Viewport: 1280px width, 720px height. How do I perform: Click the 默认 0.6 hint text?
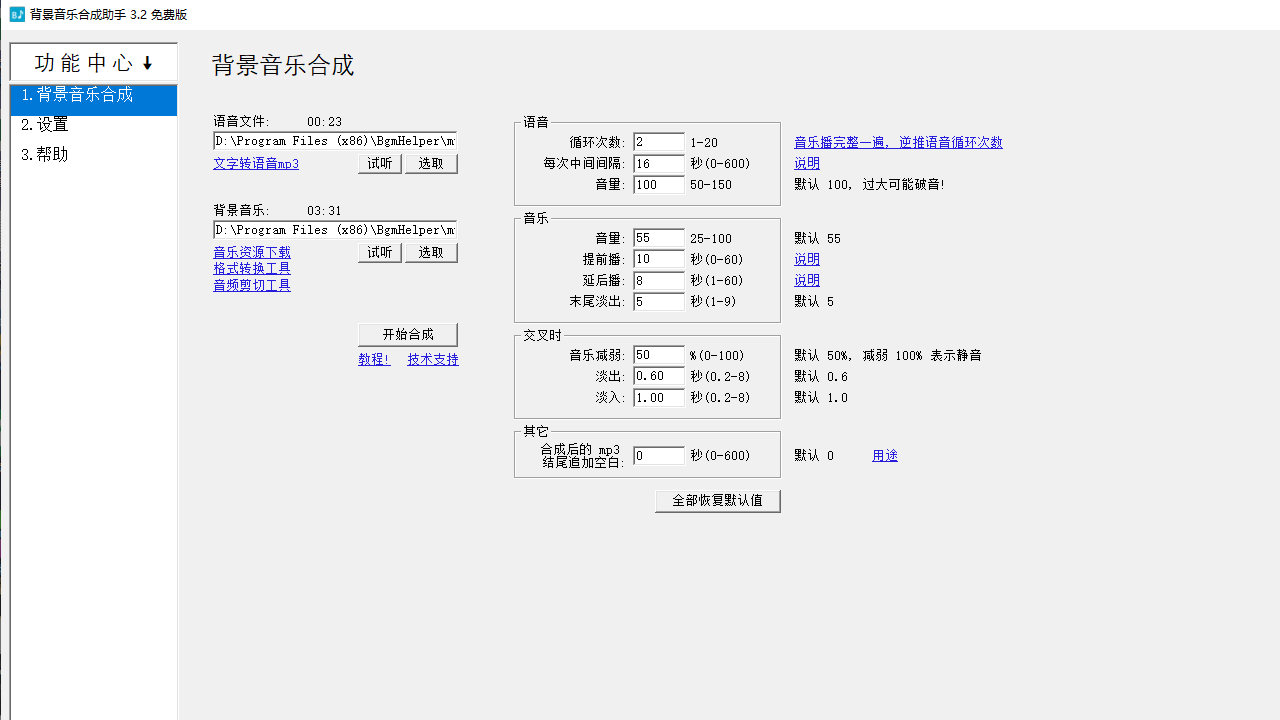click(821, 377)
